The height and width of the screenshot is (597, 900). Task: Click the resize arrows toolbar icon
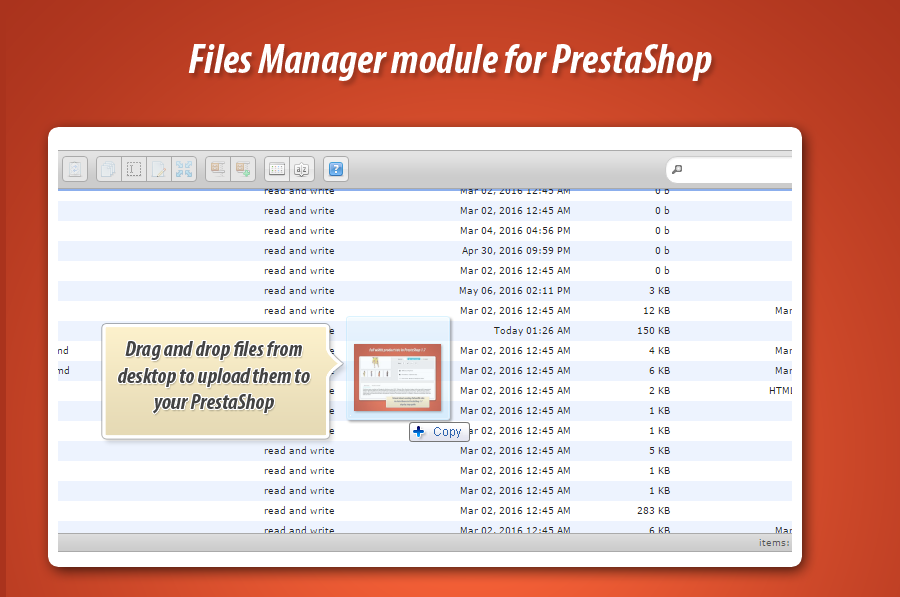183,169
